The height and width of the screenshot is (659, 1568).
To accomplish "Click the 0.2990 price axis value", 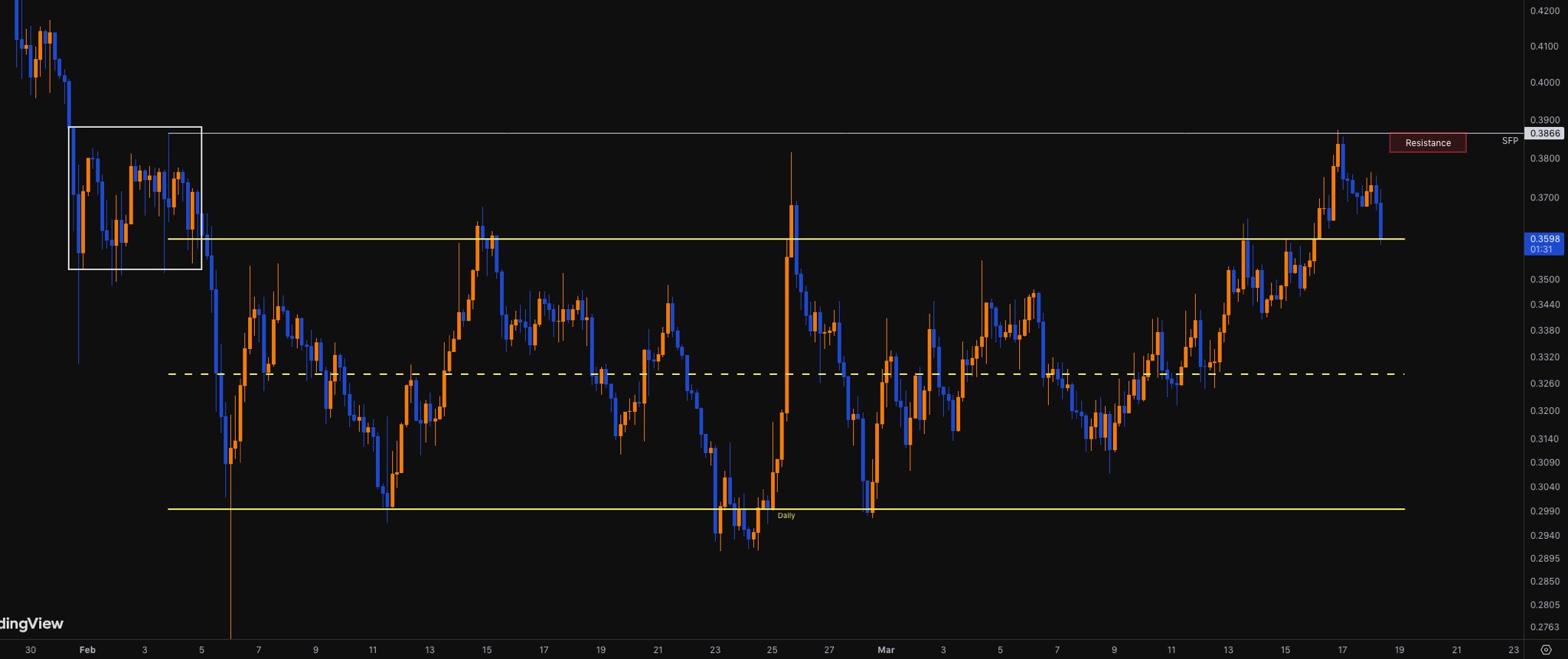I will 1544,511.
